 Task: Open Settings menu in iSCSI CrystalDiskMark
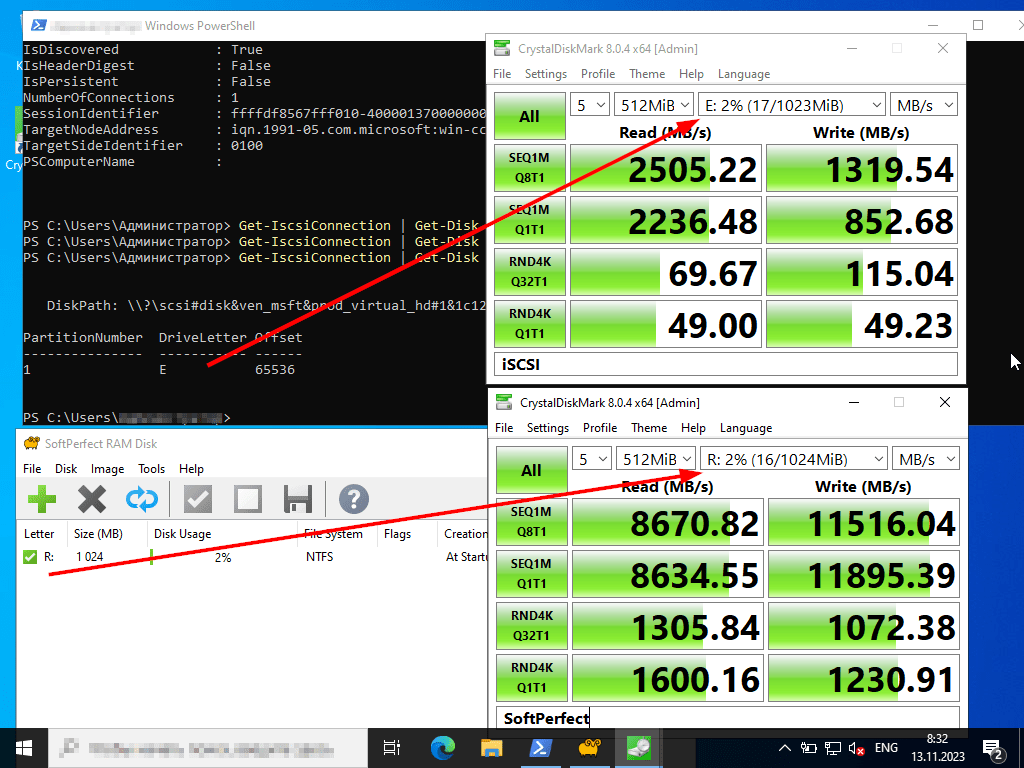tap(546, 74)
